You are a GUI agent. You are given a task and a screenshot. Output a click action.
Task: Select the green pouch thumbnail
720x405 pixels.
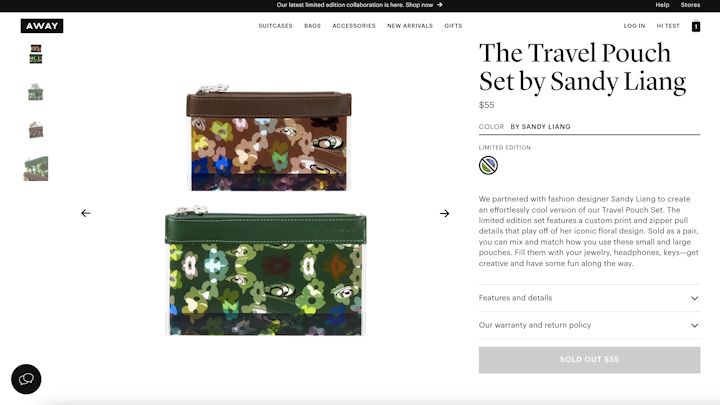coord(35,92)
